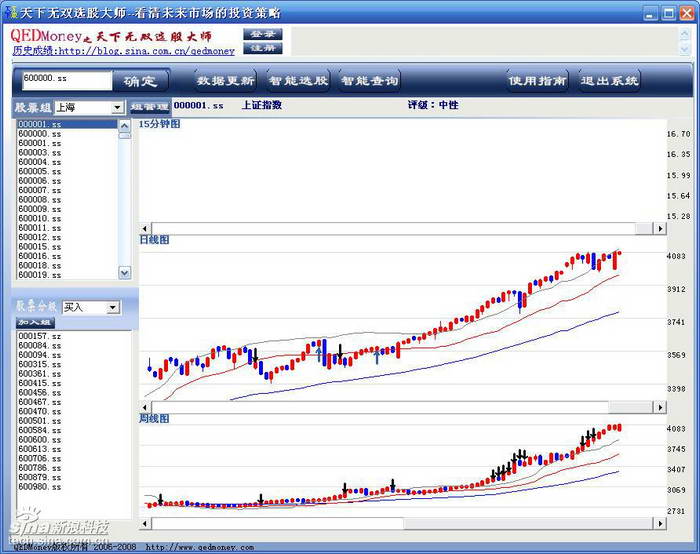Click the application icon in title bar

click(12, 12)
